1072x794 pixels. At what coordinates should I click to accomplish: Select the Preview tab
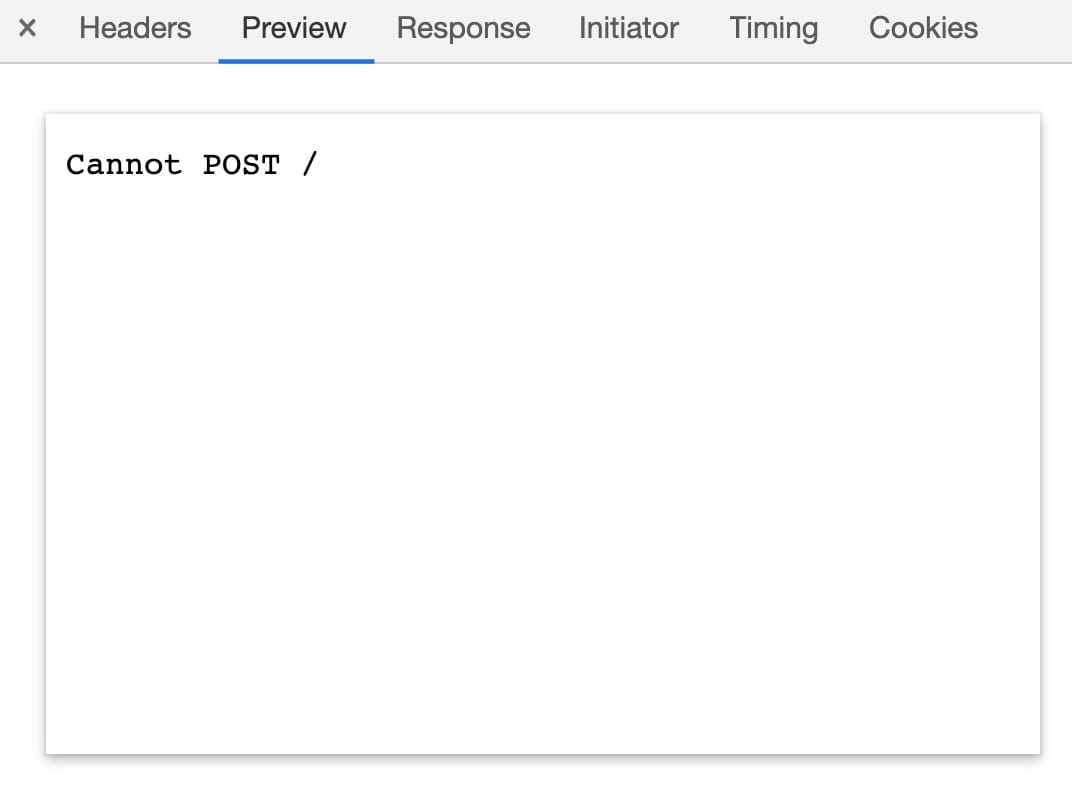coord(294,29)
